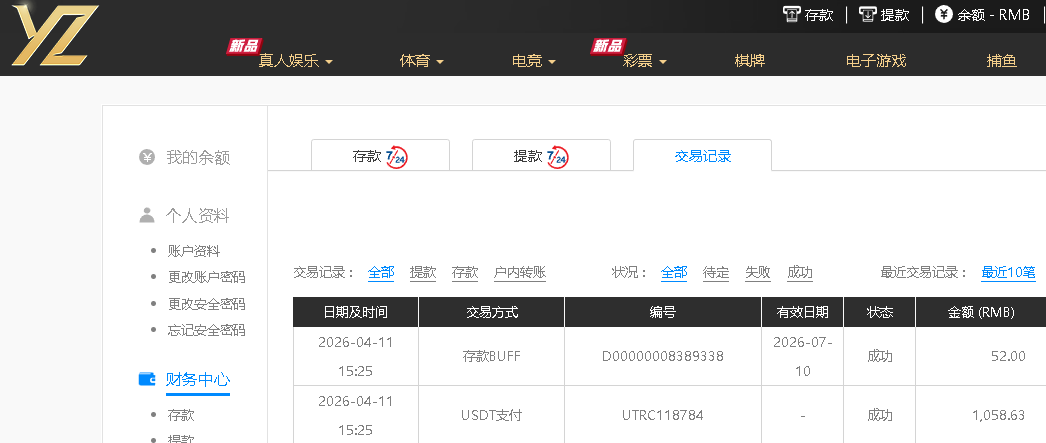Click the yen balance icon in header
Viewport: 1046px width, 443px height.
943,15
